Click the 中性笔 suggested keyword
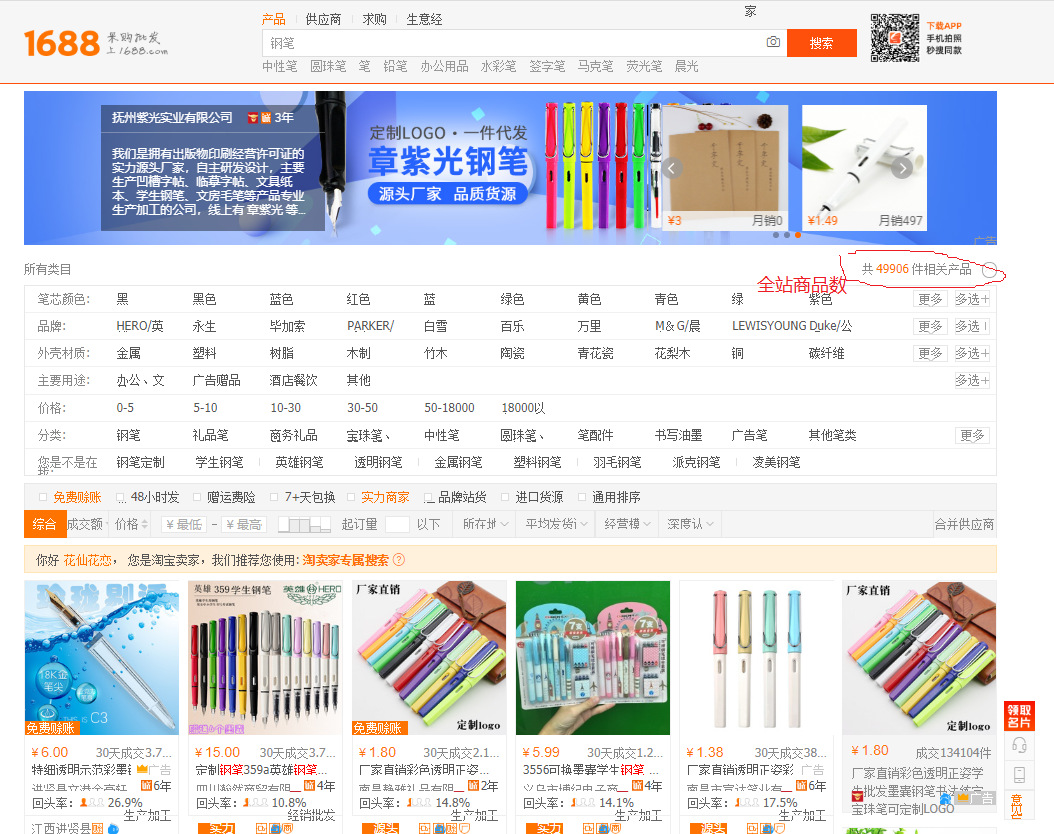 [280, 66]
